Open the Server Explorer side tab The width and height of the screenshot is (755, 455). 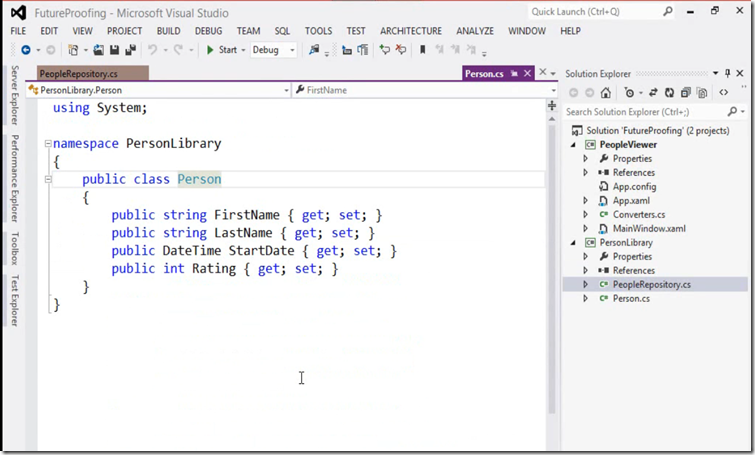pos(15,95)
